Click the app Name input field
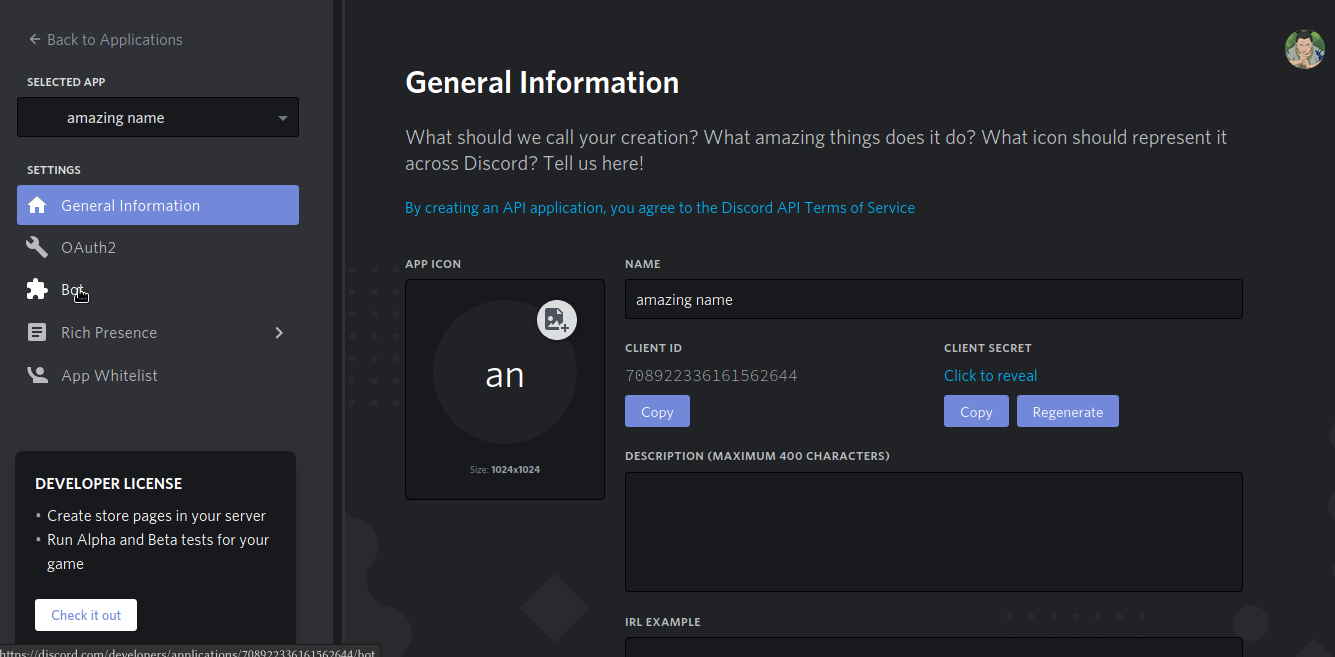 click(934, 299)
